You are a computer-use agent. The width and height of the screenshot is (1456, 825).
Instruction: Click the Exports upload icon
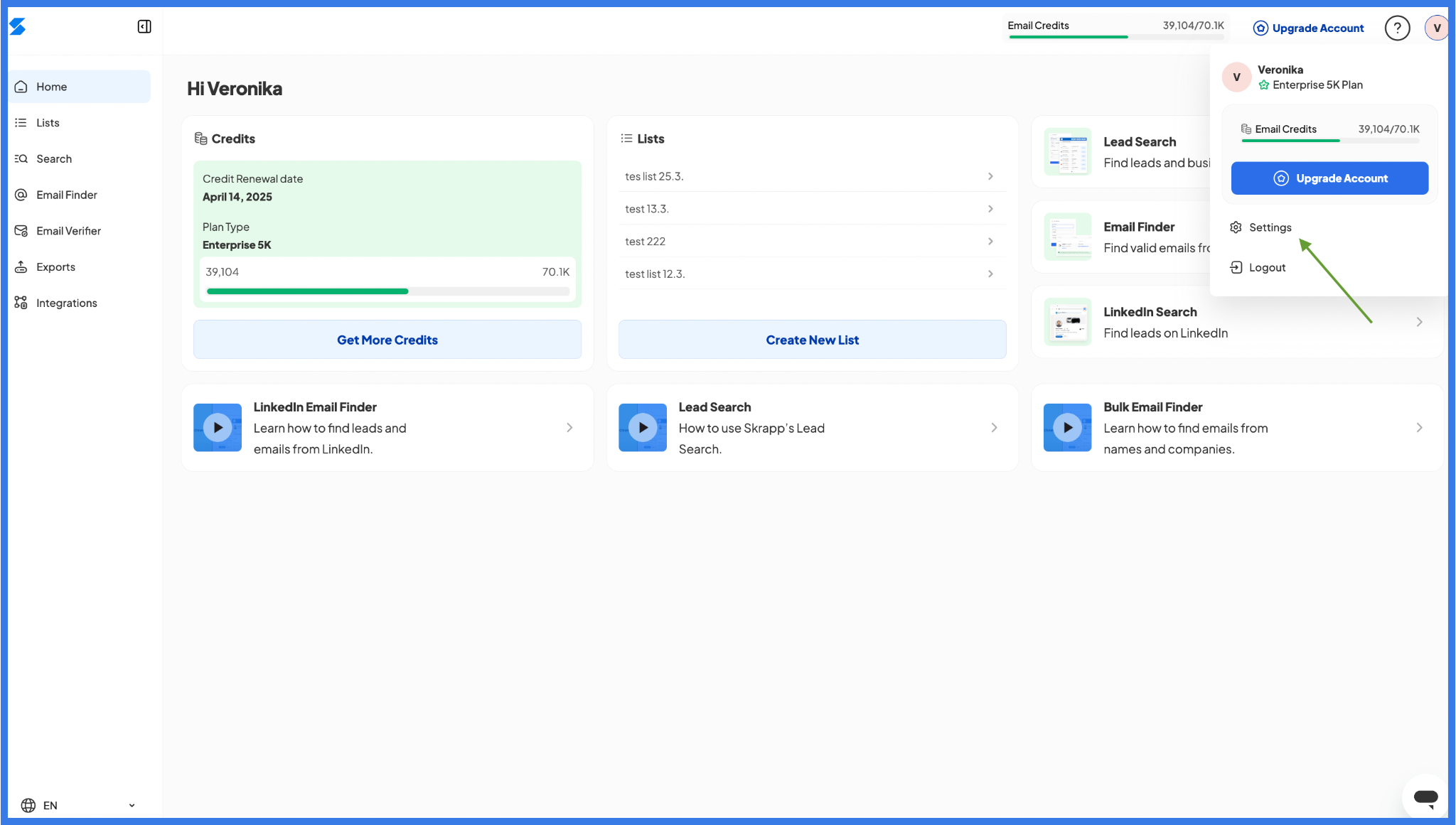pos(21,267)
